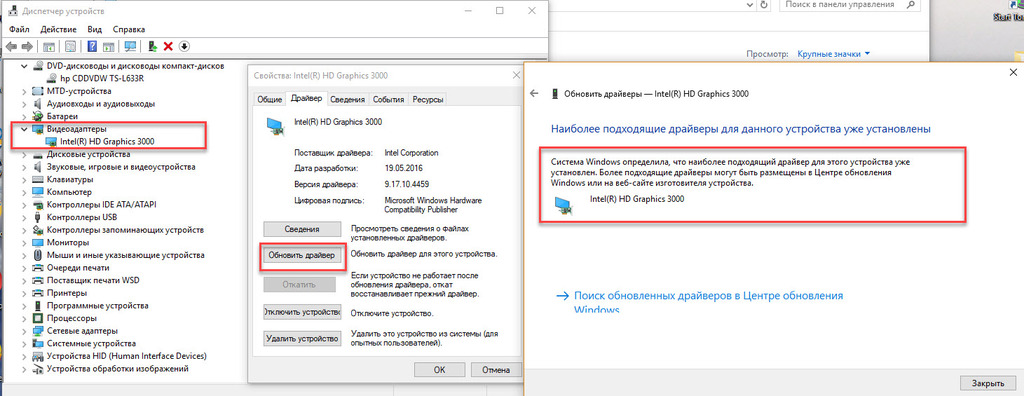Switch to the Сведения tab
The width and height of the screenshot is (1024, 396).
click(x=347, y=100)
